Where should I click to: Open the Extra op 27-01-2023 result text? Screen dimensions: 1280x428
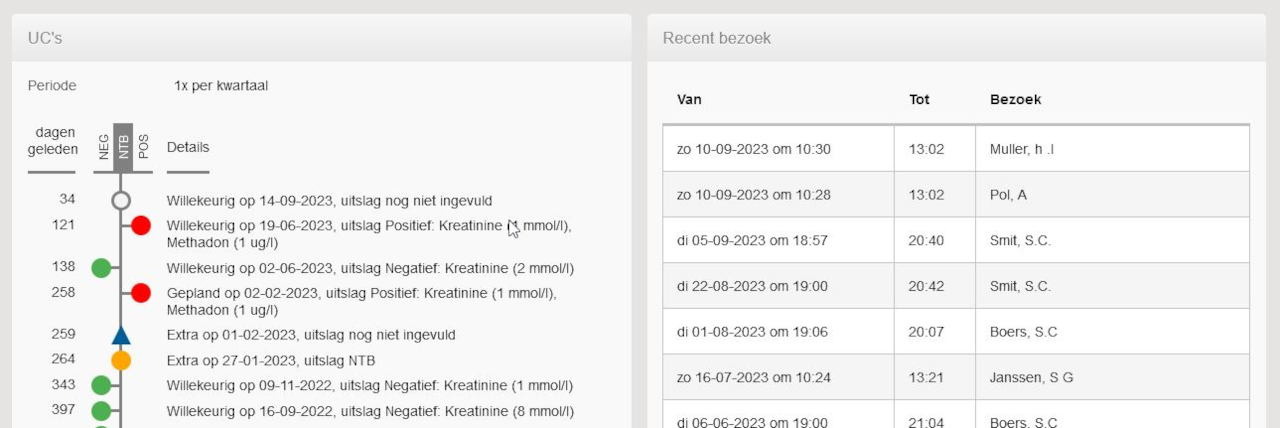point(271,360)
